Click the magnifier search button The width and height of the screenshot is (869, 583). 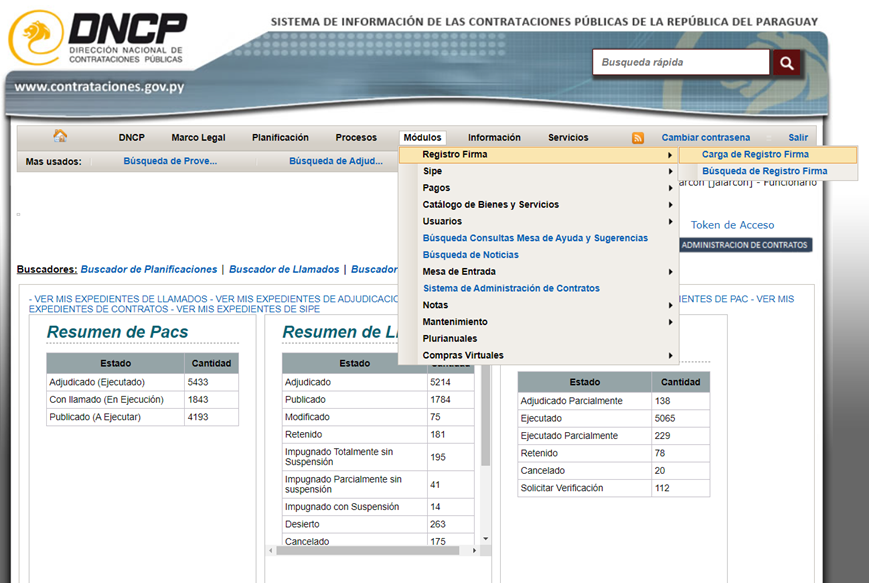click(x=786, y=63)
